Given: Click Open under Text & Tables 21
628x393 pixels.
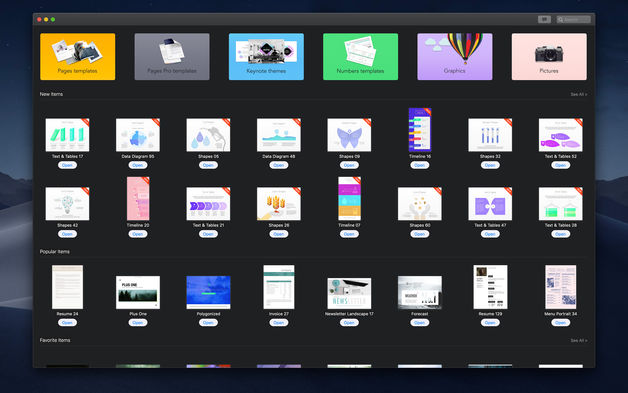Looking at the screenshot, I should pyautogui.click(x=208, y=234).
